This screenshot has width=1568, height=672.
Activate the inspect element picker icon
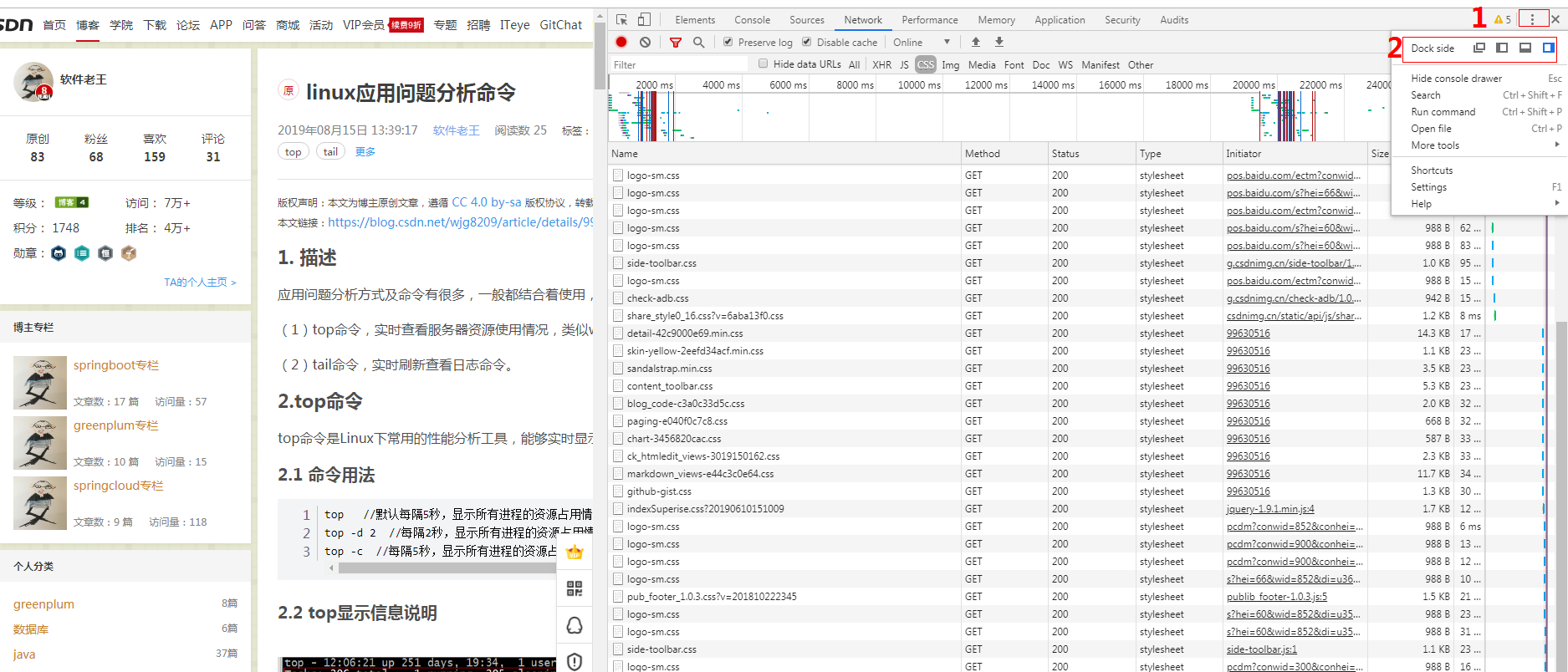point(621,19)
